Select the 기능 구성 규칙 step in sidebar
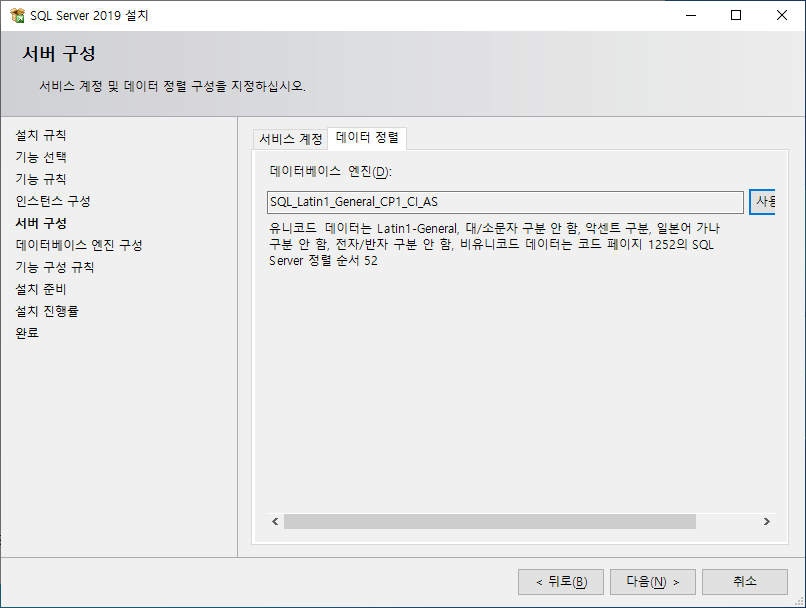806x608 pixels. (x=55, y=267)
